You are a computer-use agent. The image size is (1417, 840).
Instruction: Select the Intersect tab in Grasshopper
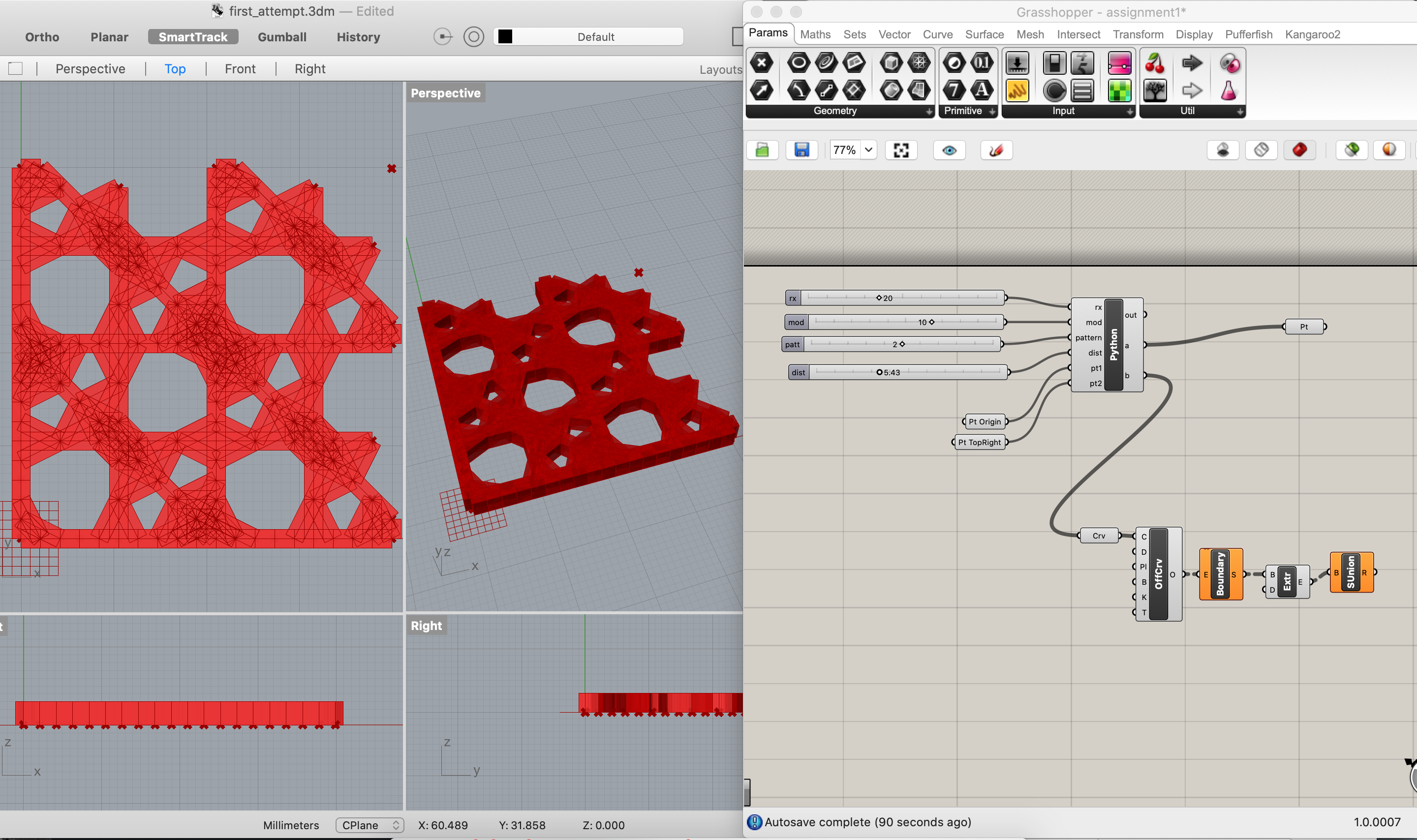(1078, 35)
